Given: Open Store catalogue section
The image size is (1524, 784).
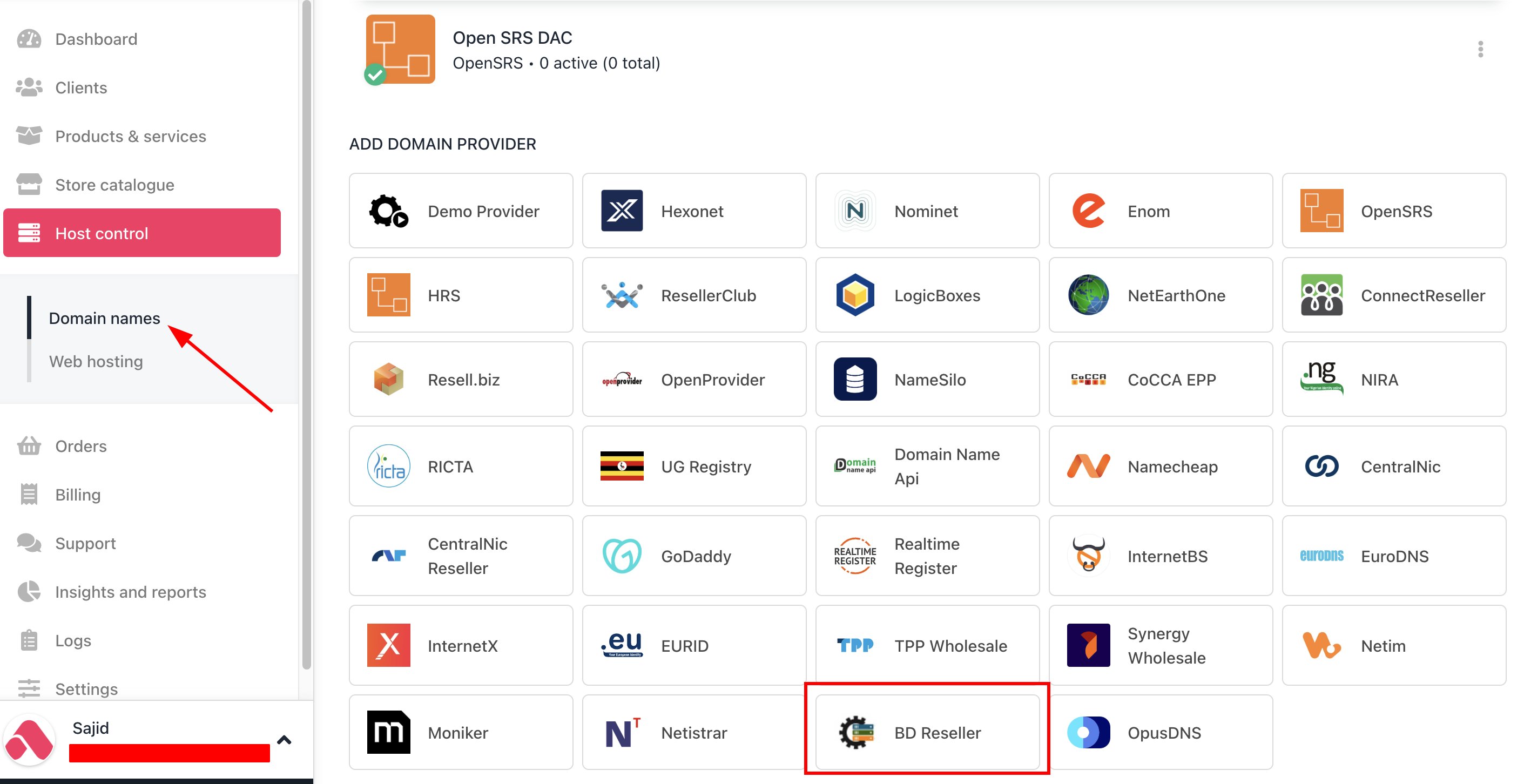Looking at the screenshot, I should coord(114,185).
